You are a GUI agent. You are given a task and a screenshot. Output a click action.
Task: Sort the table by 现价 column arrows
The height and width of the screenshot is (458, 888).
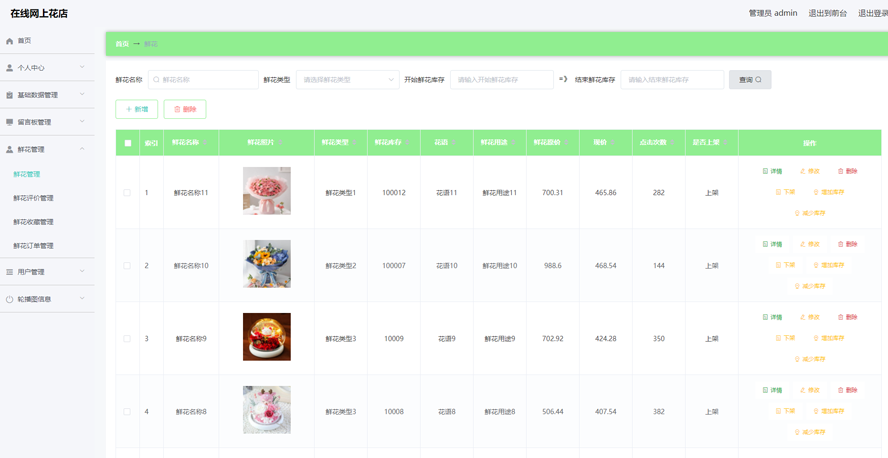tap(613, 143)
